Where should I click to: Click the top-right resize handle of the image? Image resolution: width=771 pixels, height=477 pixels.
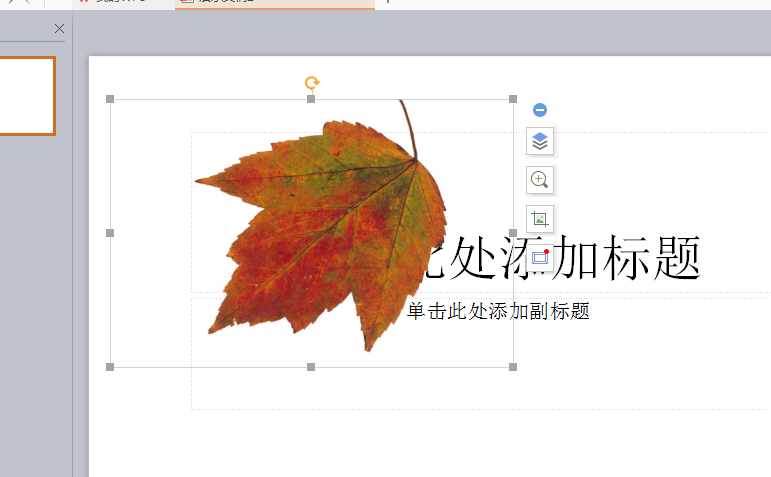point(513,99)
